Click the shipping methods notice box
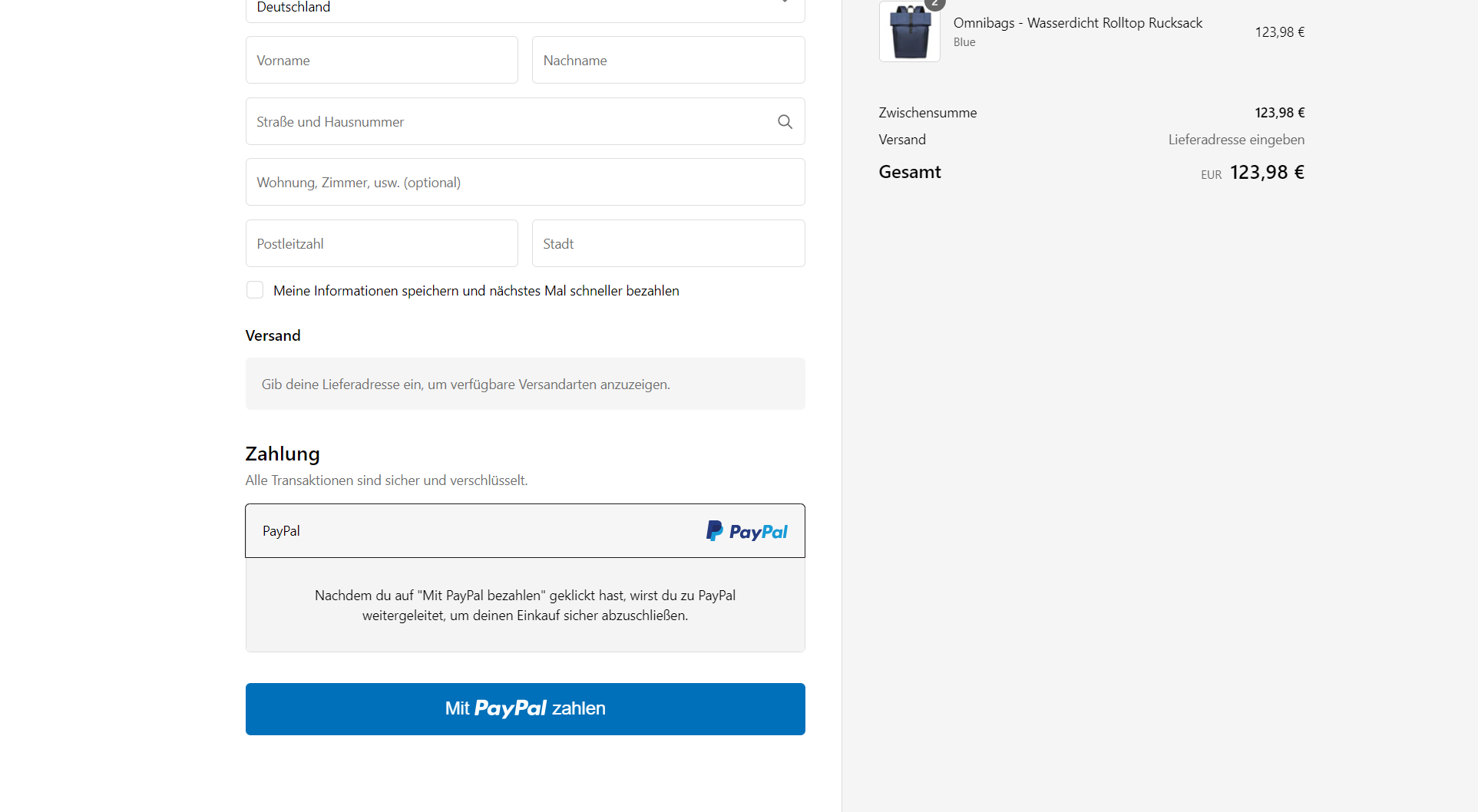Screen dimensions: 1478x812 click(x=525, y=384)
